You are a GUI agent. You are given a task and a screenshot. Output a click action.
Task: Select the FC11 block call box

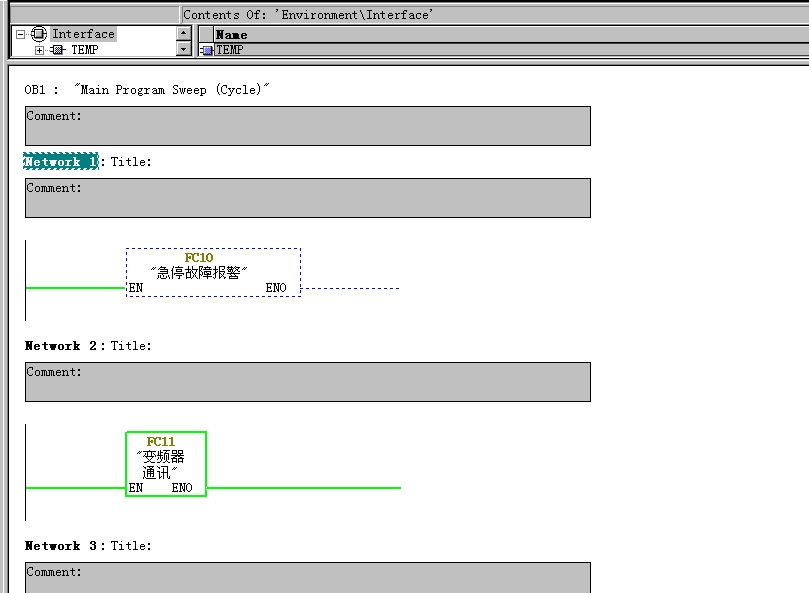point(165,463)
